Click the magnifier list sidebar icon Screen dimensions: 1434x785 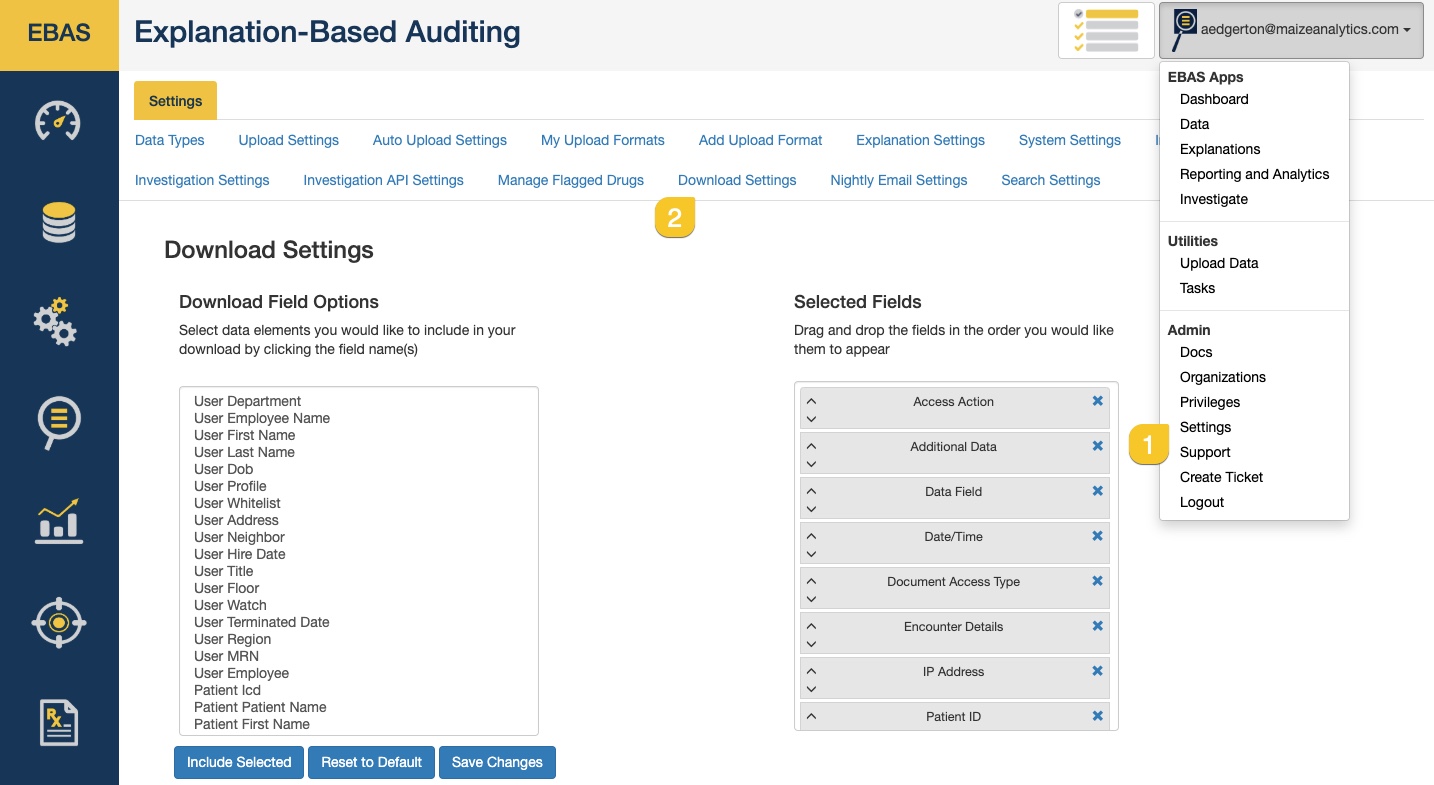pyautogui.click(x=58, y=422)
